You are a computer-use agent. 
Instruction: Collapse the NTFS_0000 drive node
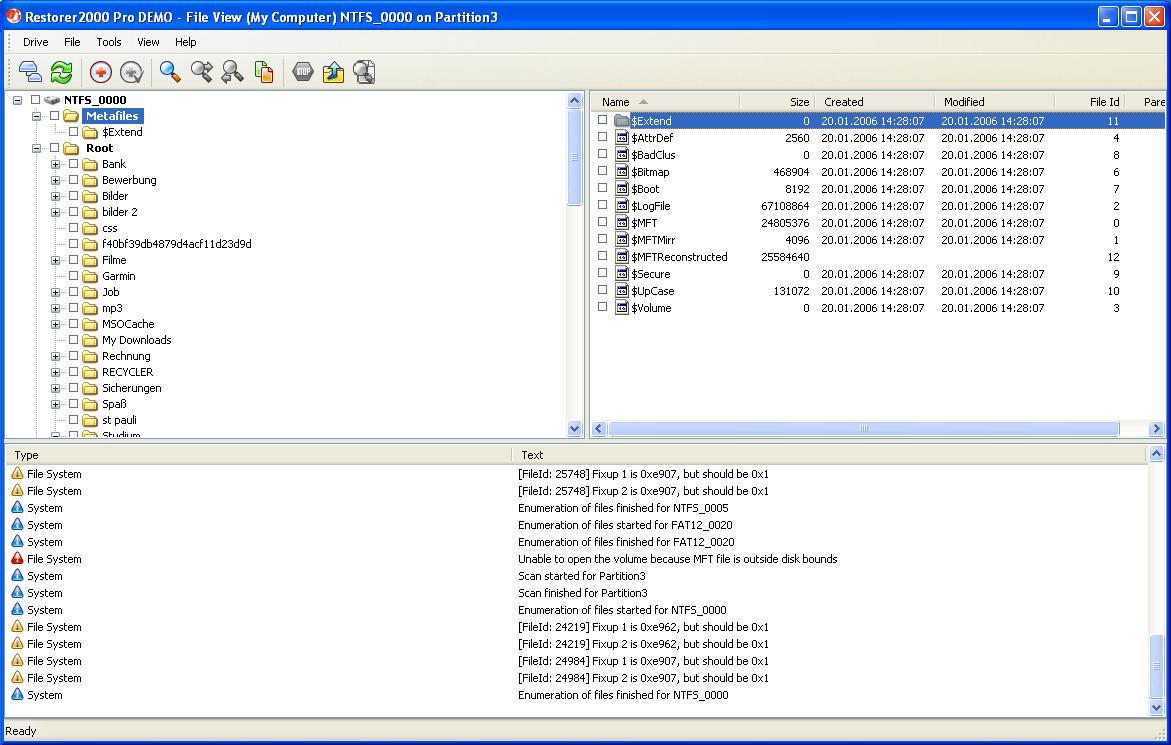pos(17,100)
